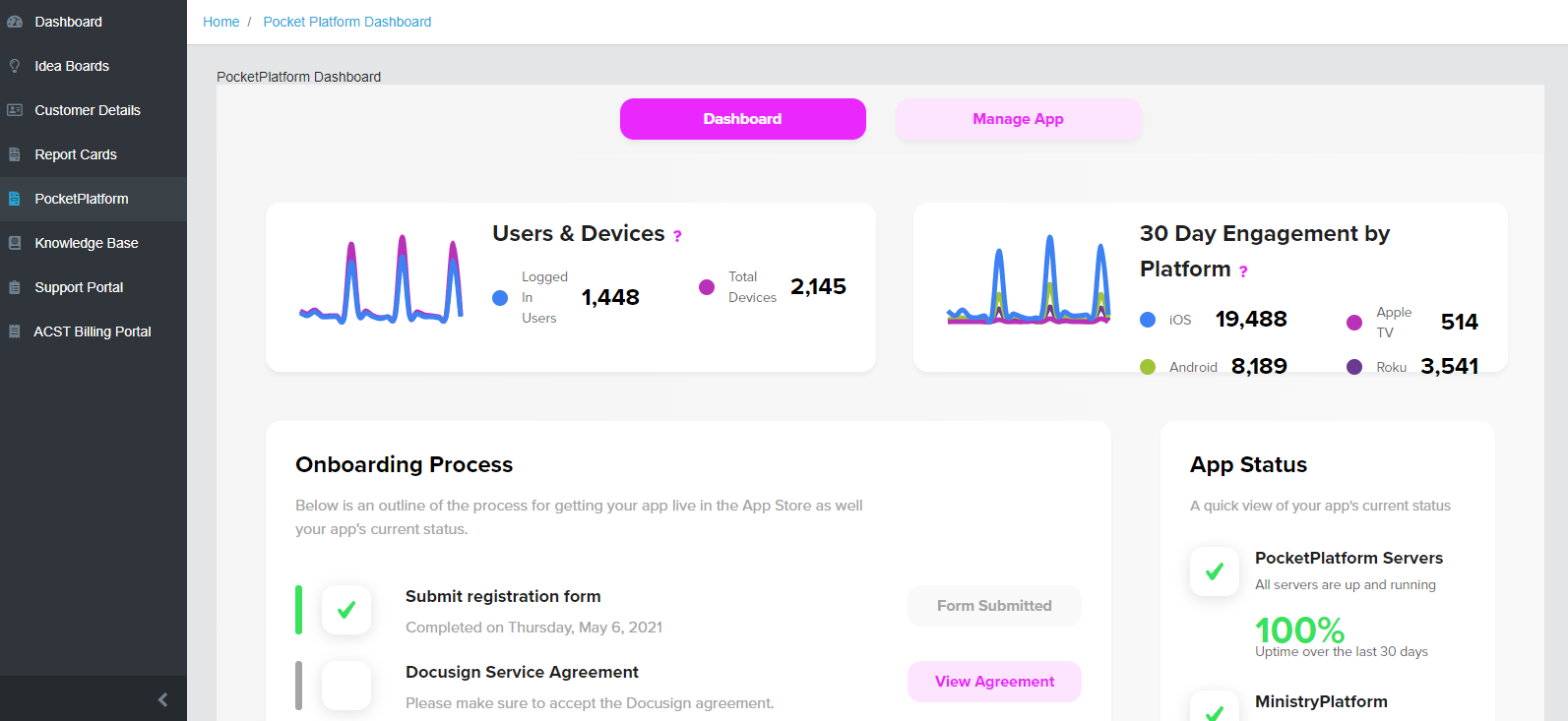Click the Support Portal clipboard icon
1568x721 pixels.
tap(15, 287)
